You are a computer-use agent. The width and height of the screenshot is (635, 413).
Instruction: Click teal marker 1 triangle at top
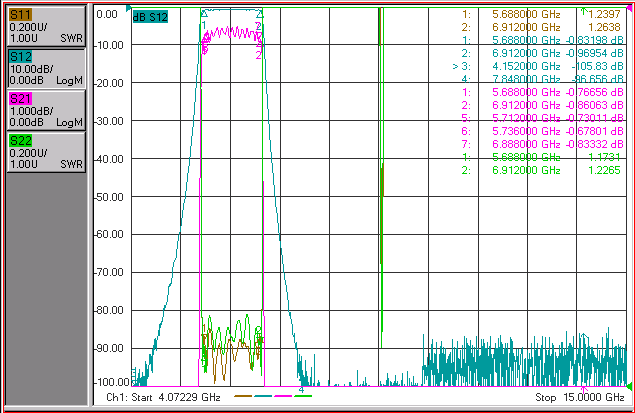click(204, 15)
